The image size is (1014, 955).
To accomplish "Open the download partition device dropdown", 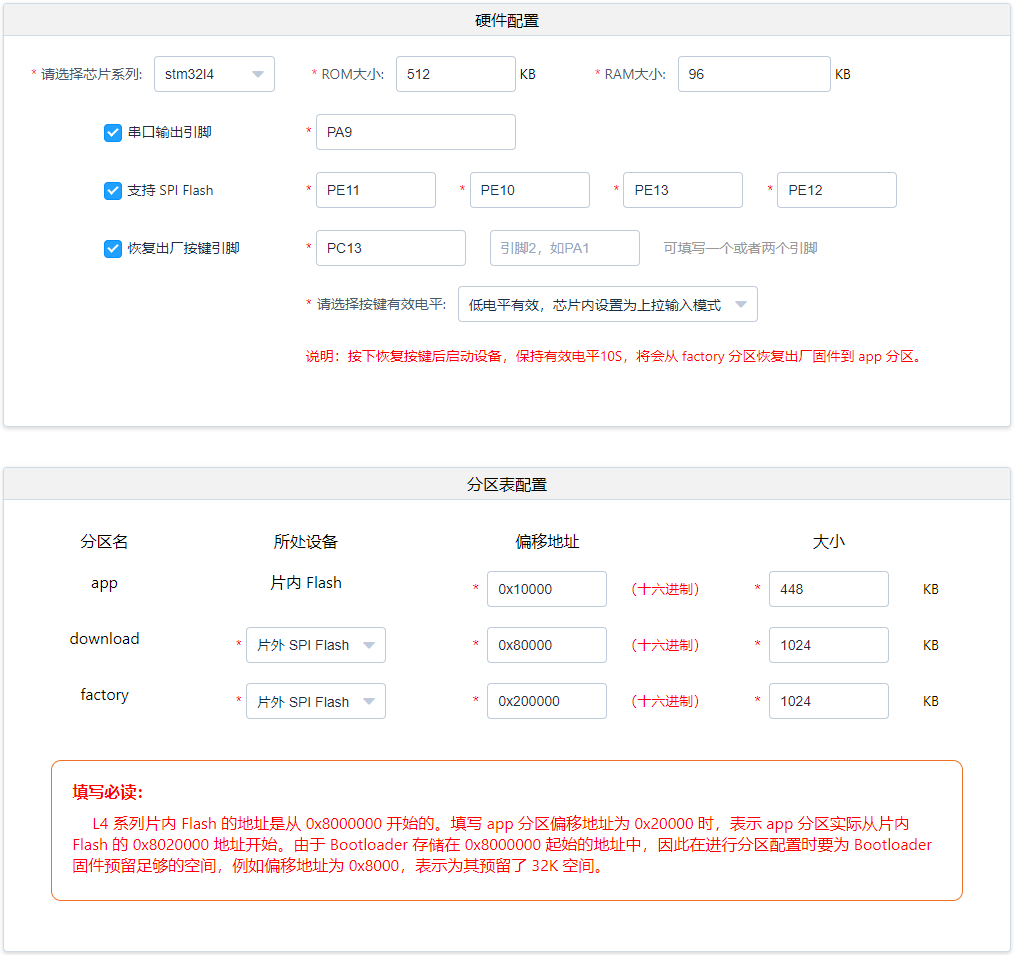I will pos(315,645).
